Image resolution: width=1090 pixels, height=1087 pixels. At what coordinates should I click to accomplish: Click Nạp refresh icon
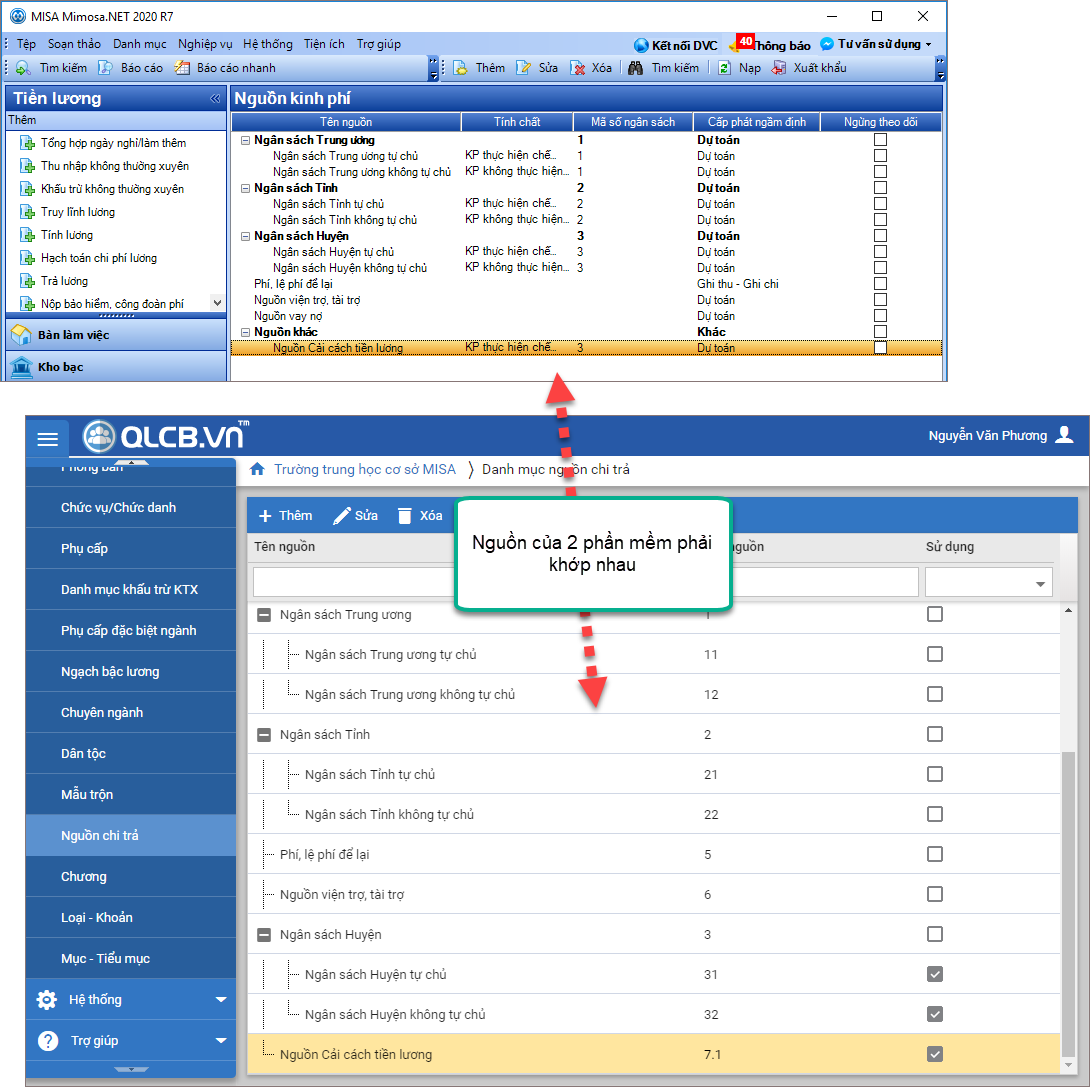[724, 67]
